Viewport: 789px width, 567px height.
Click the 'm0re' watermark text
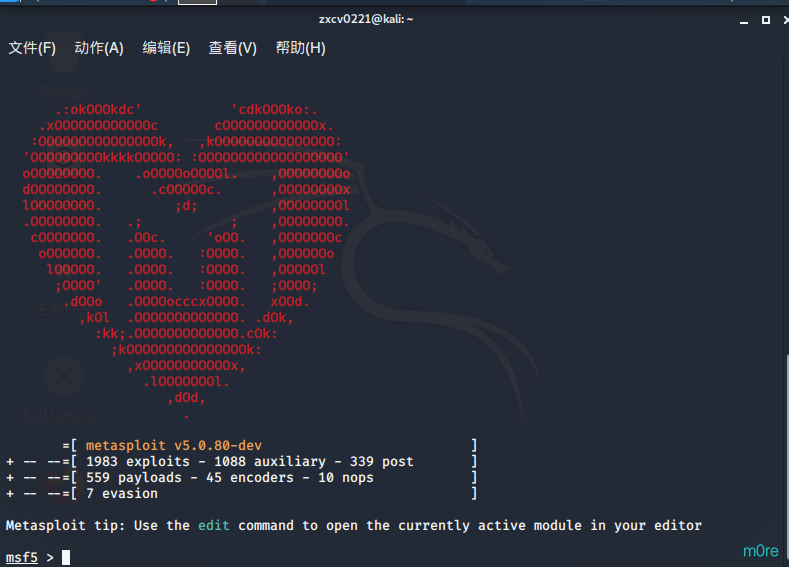761,551
